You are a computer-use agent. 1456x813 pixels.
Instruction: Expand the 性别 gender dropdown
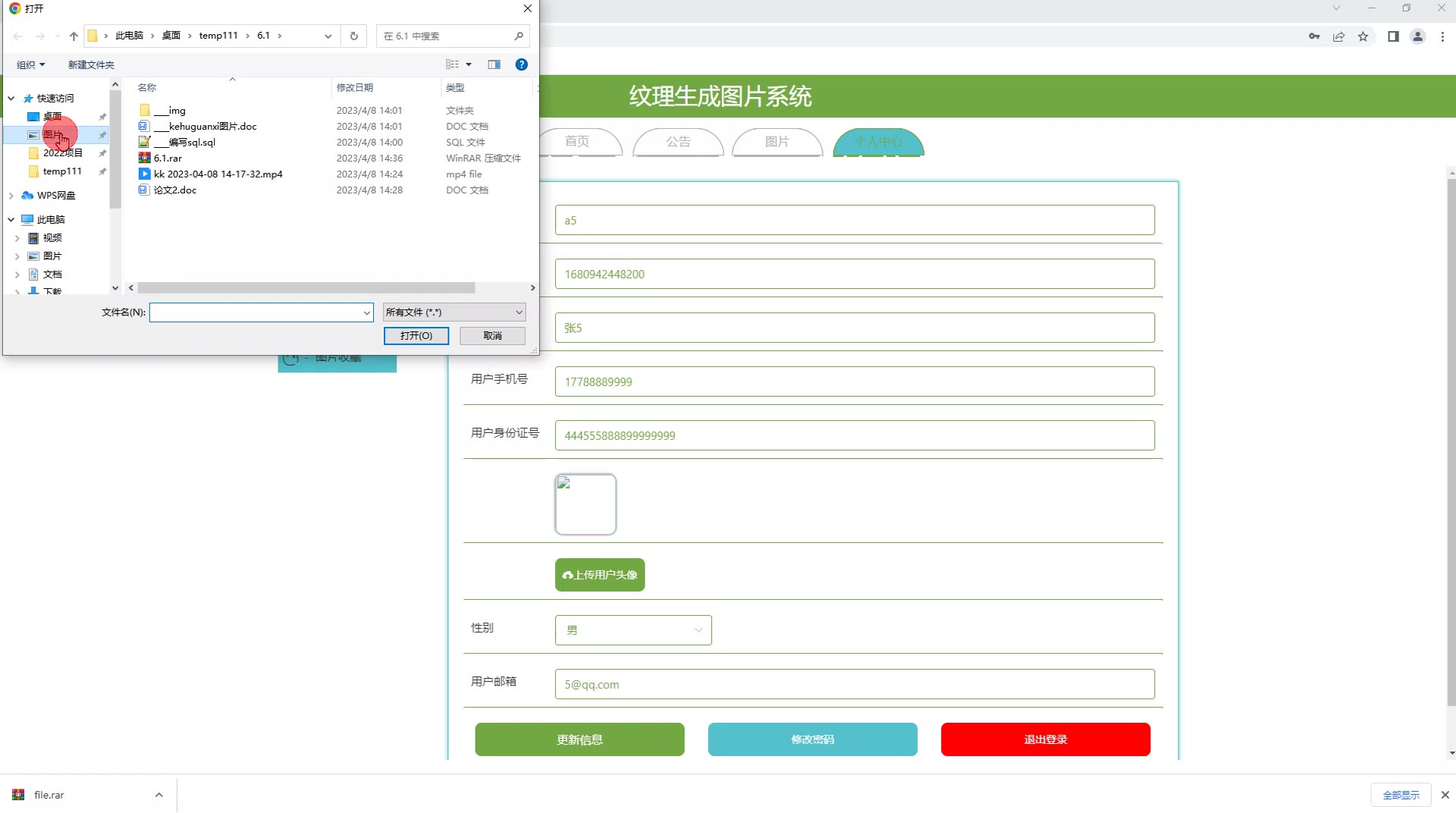coord(632,630)
